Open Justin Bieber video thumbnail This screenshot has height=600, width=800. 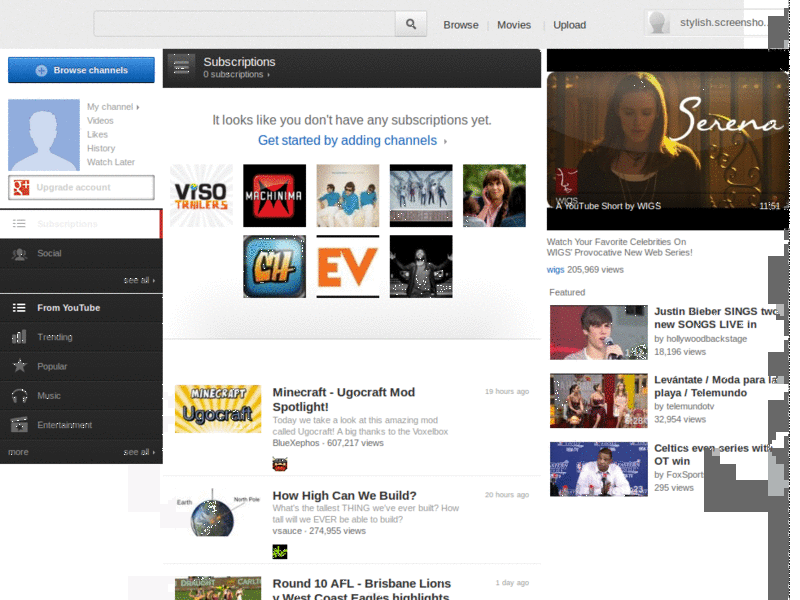click(598, 332)
